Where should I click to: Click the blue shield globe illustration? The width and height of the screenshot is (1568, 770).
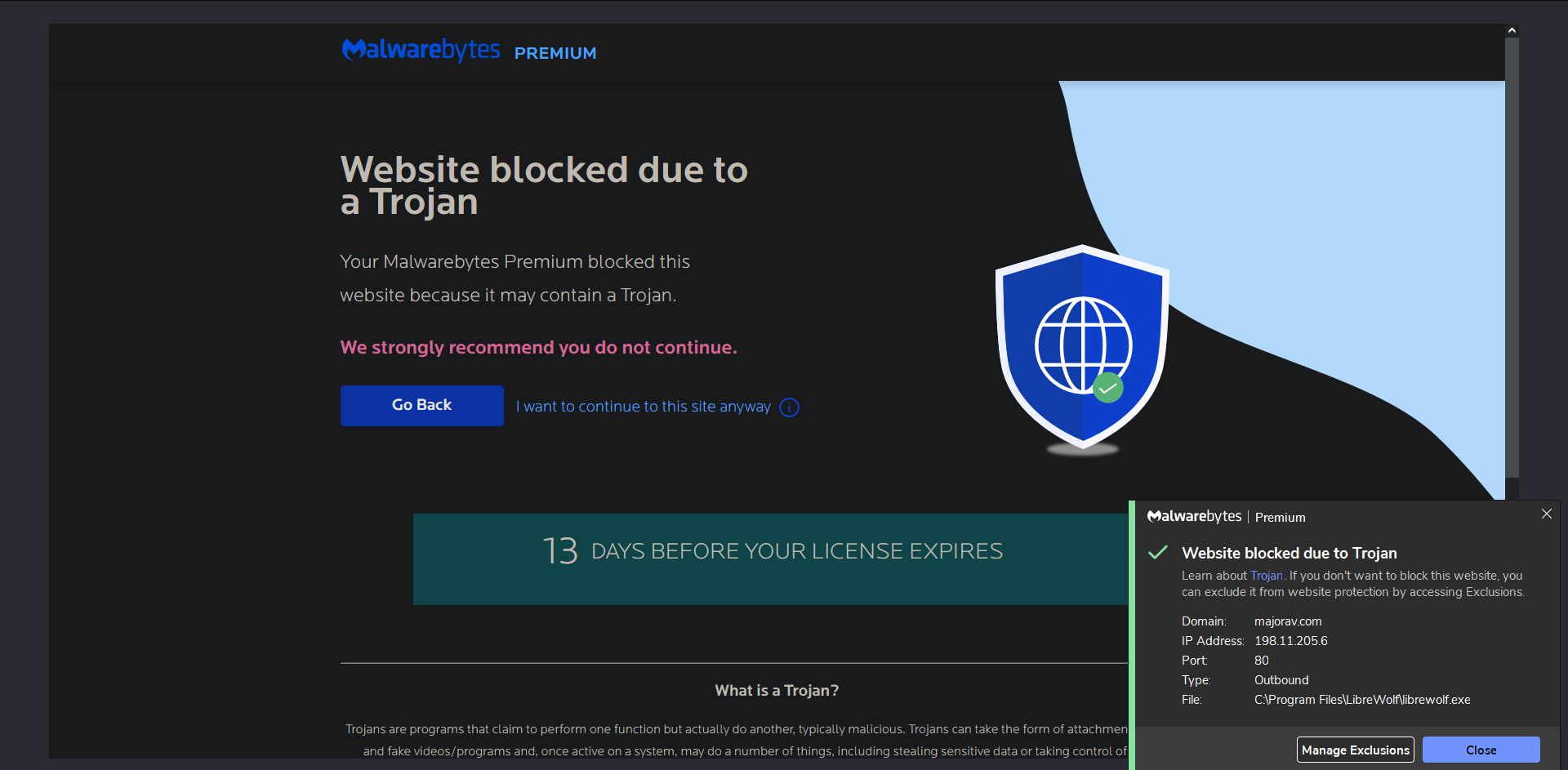(1082, 347)
